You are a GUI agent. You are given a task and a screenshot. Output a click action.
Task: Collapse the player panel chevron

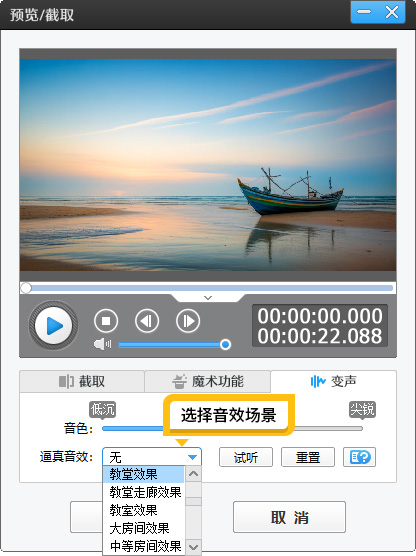208,298
